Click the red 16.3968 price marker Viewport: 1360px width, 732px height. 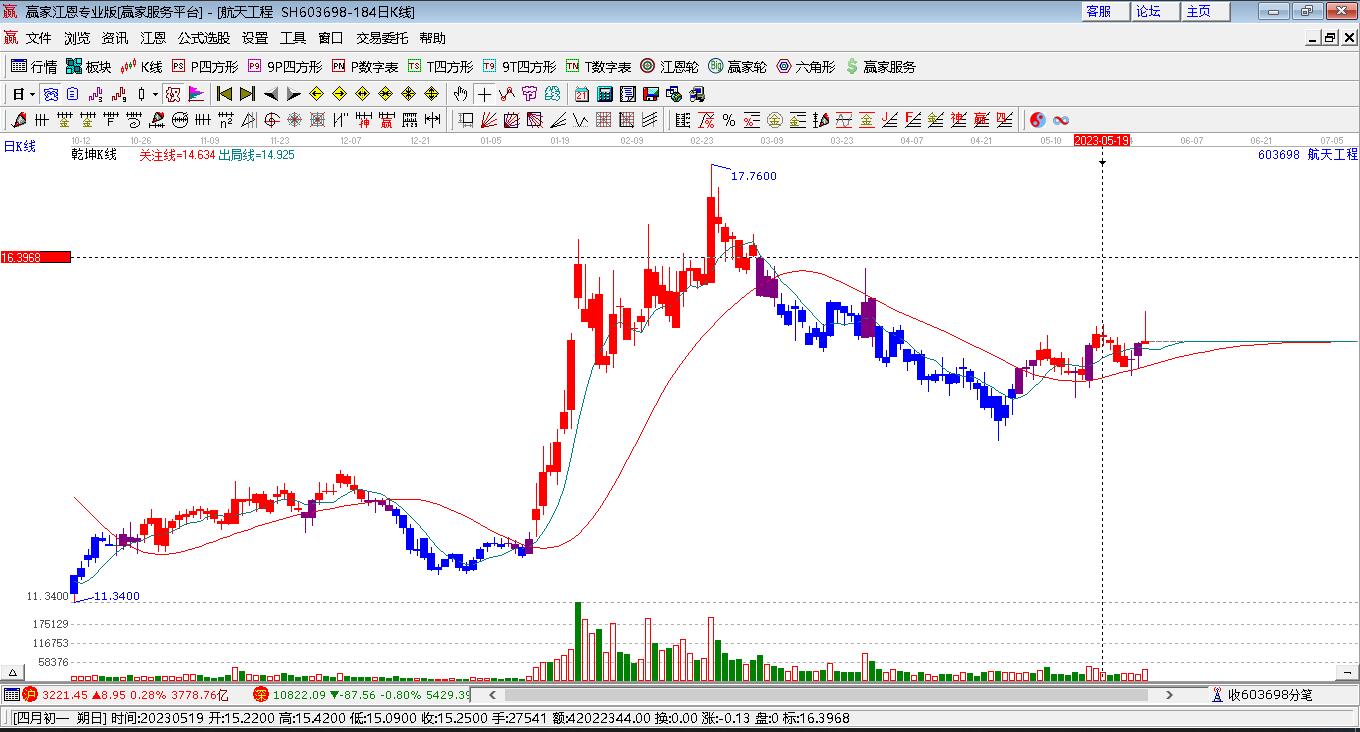click(35, 257)
